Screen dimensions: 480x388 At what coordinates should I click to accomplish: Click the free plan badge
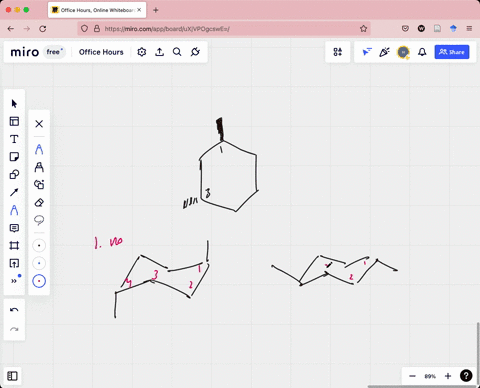54,52
